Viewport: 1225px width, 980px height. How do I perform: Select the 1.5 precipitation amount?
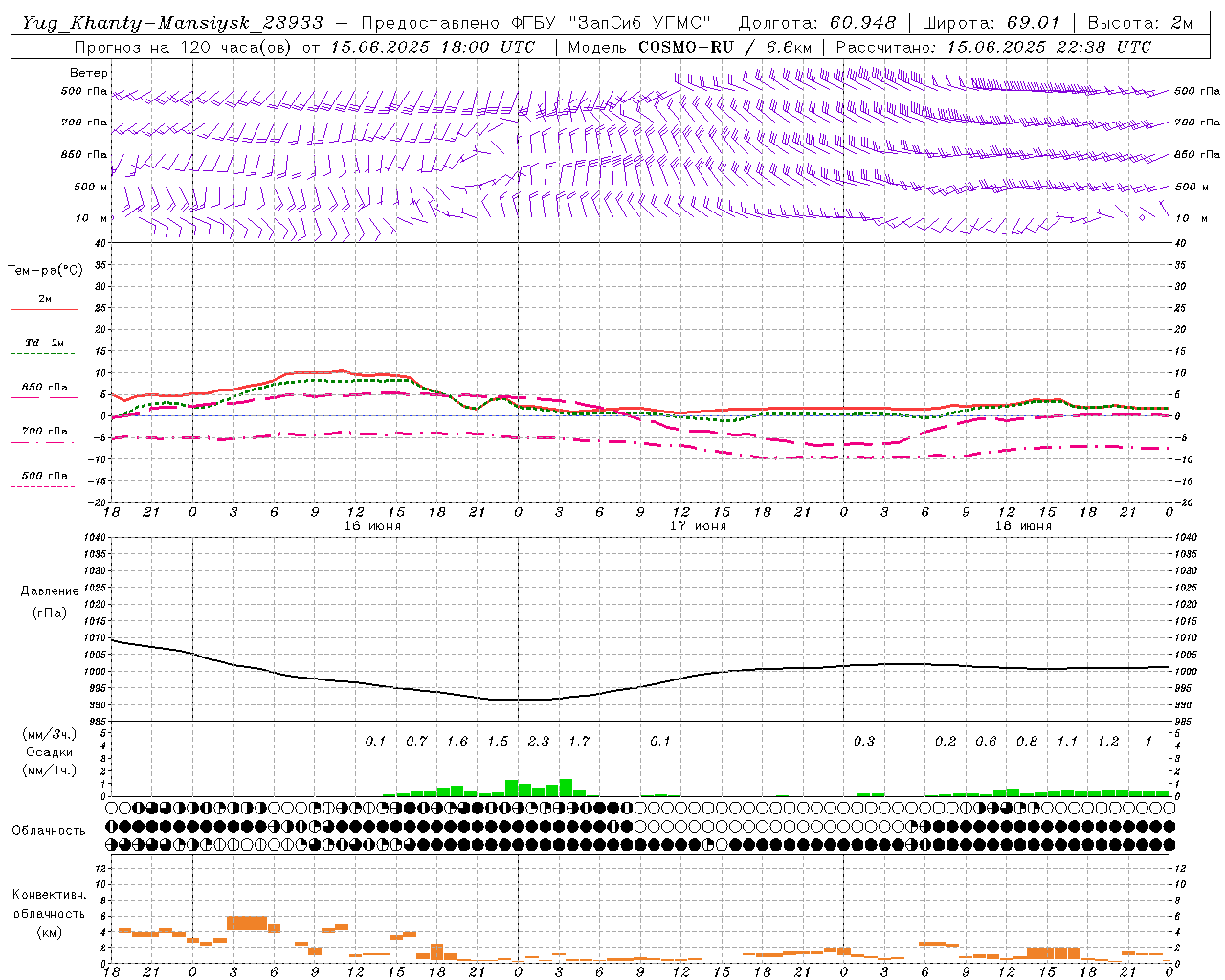[x=498, y=741]
